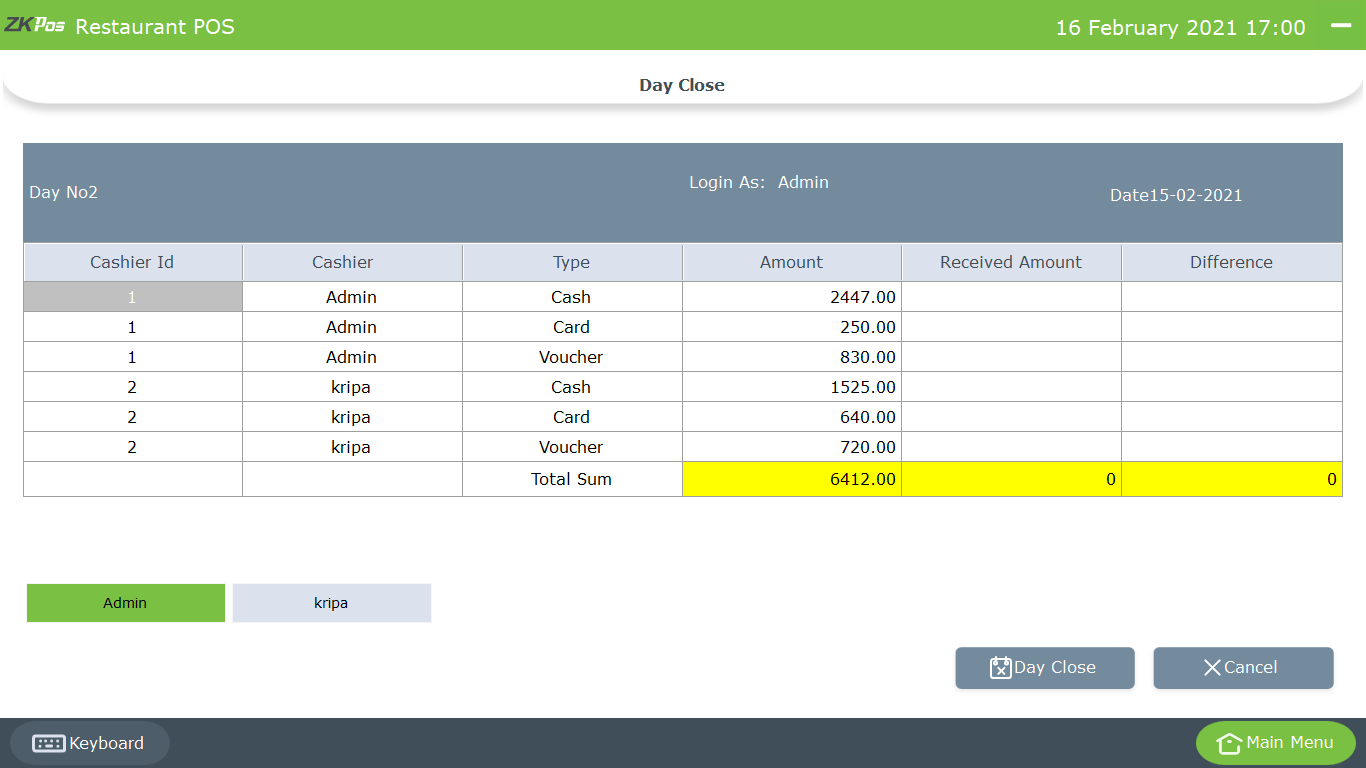This screenshot has height=768, width=1366.
Task: Click the Login As: Admin label
Action: (759, 182)
